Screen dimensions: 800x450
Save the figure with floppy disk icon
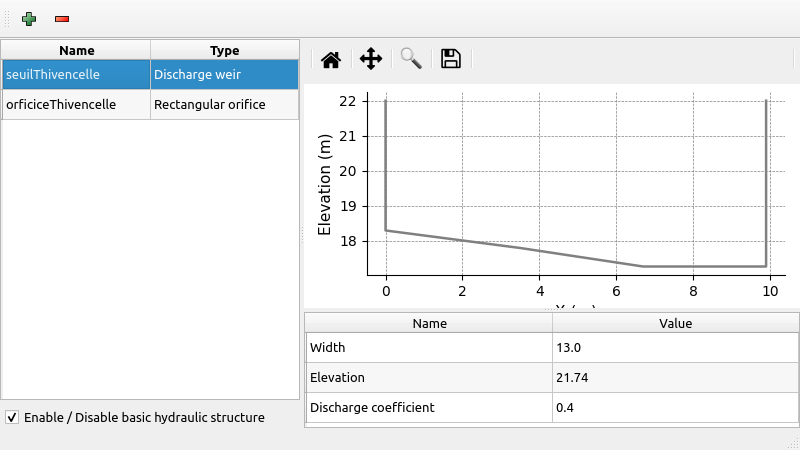click(x=451, y=59)
